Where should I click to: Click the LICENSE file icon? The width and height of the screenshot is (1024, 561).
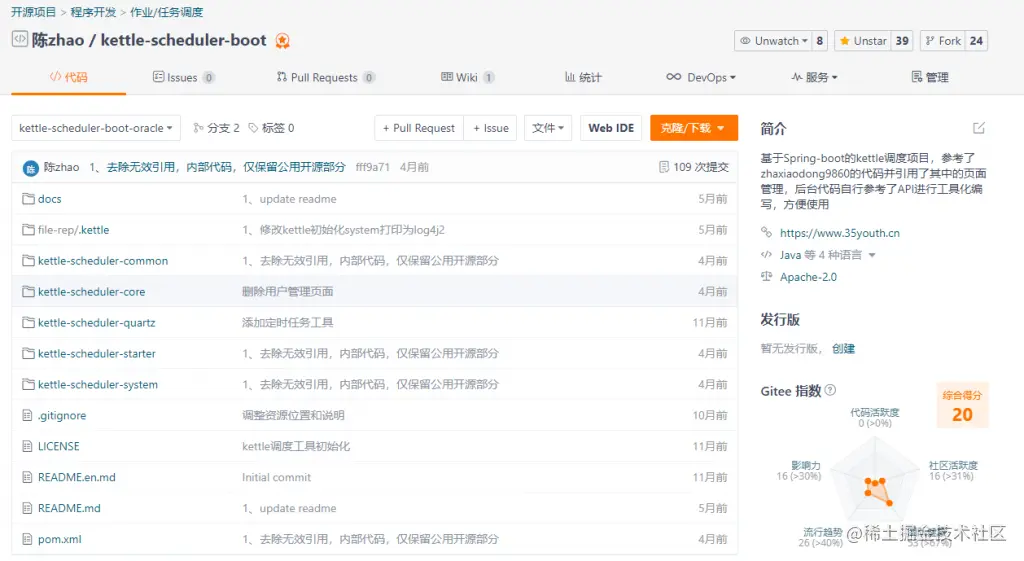[27, 446]
